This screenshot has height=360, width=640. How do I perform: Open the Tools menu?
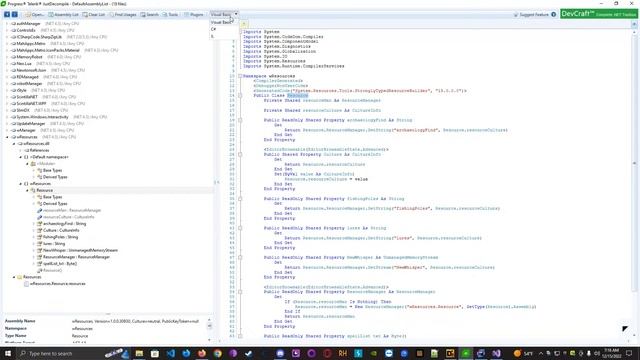pos(170,14)
